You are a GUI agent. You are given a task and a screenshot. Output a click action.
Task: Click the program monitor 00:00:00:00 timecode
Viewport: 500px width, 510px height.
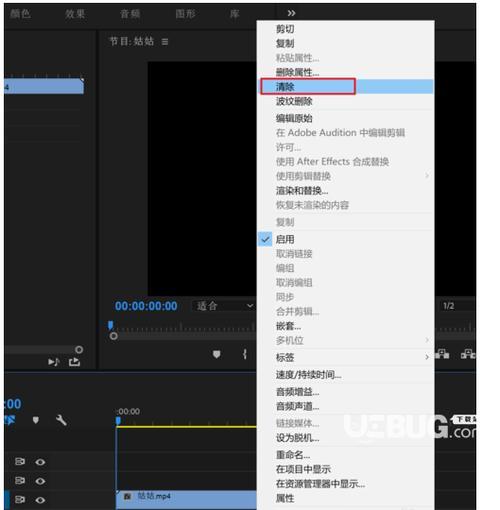click(x=146, y=306)
